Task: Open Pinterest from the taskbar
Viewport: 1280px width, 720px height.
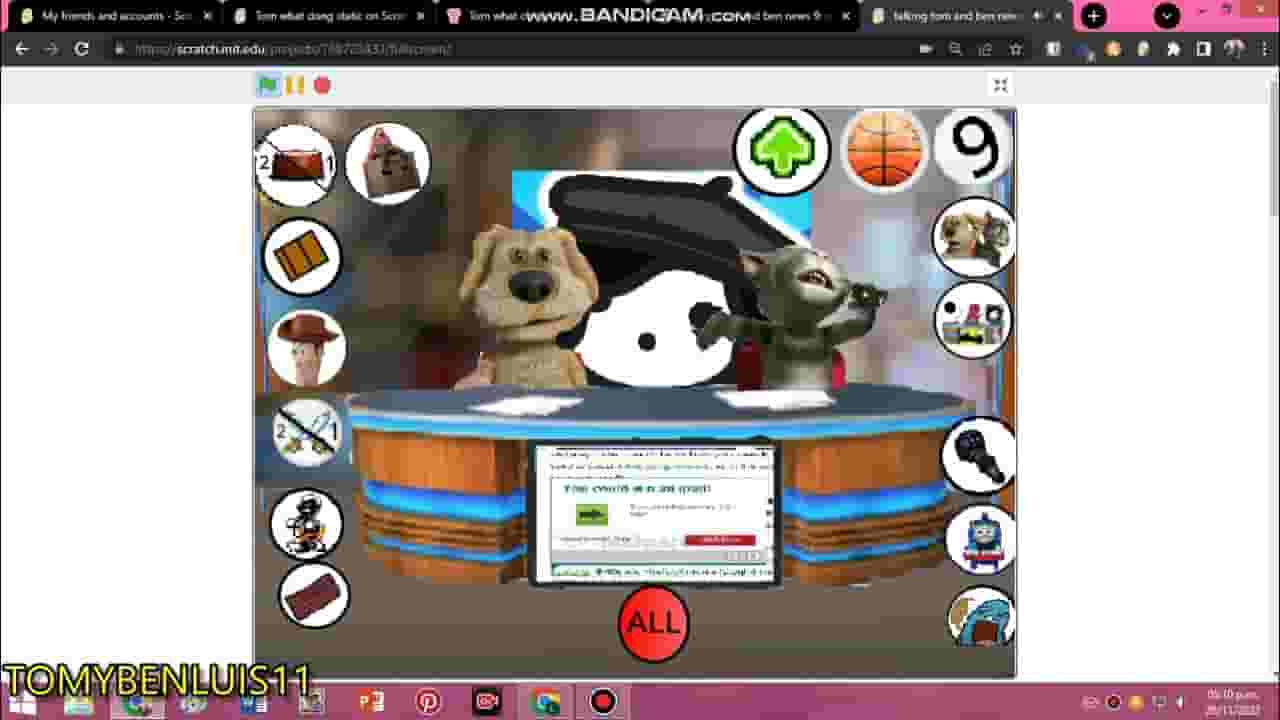Action: pyautogui.click(x=429, y=702)
